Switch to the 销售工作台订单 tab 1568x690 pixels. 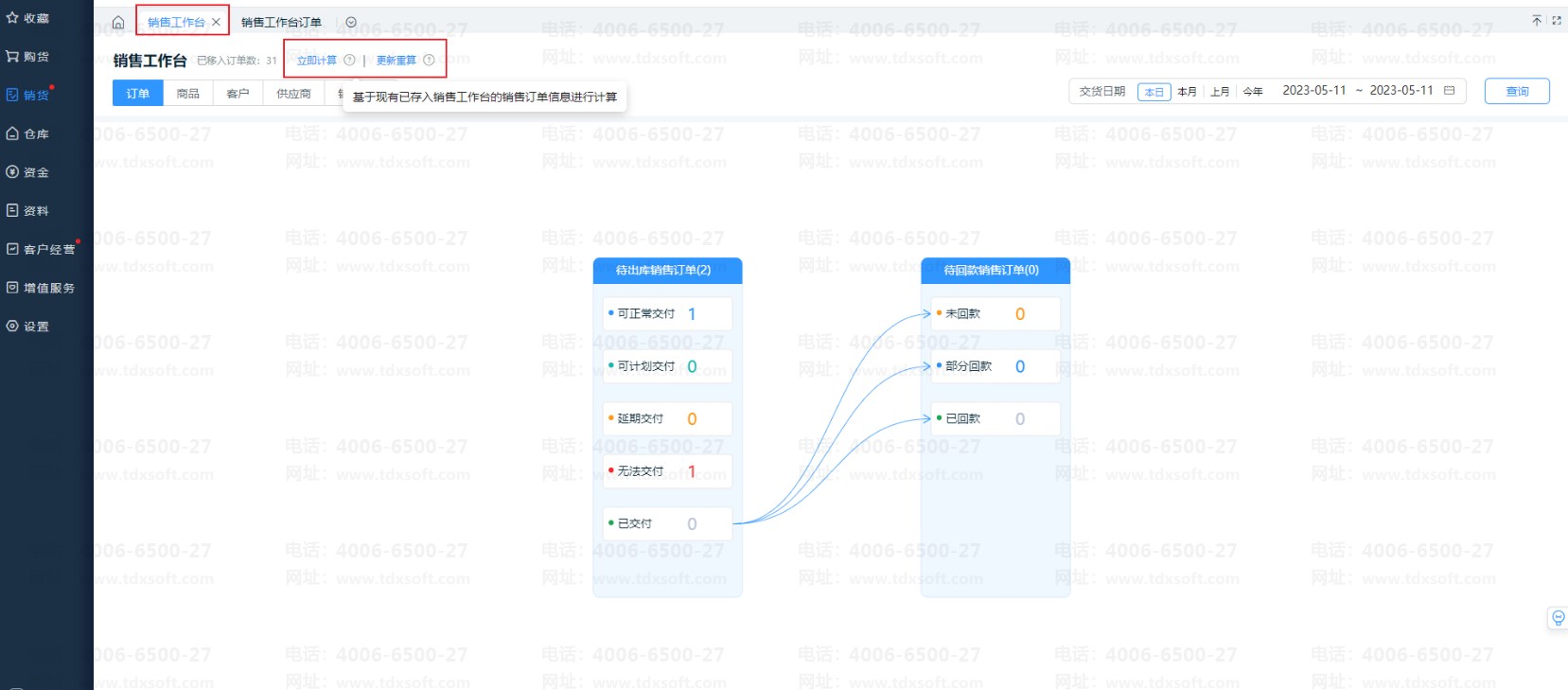(281, 23)
